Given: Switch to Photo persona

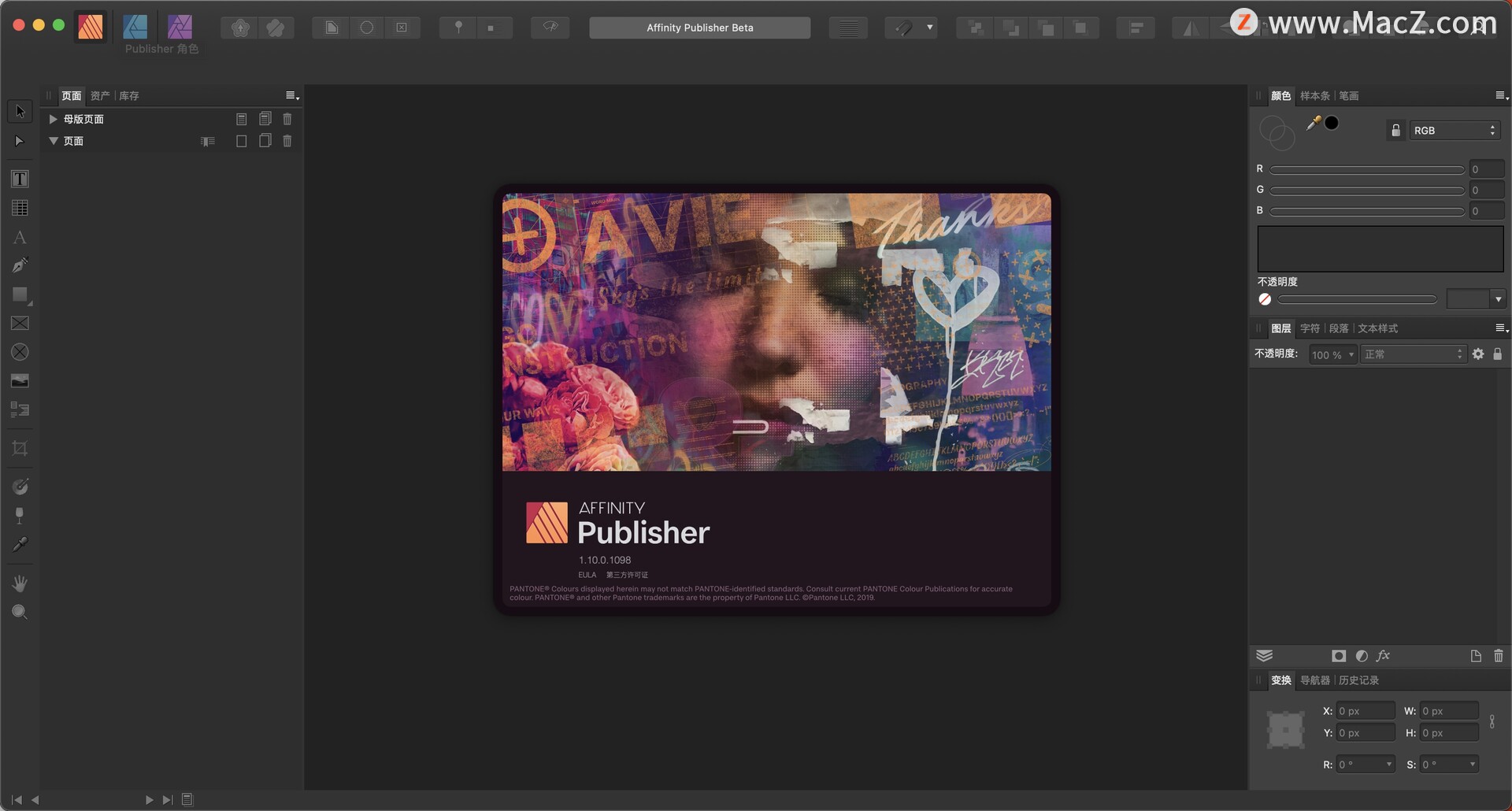Looking at the screenshot, I should [x=180, y=27].
